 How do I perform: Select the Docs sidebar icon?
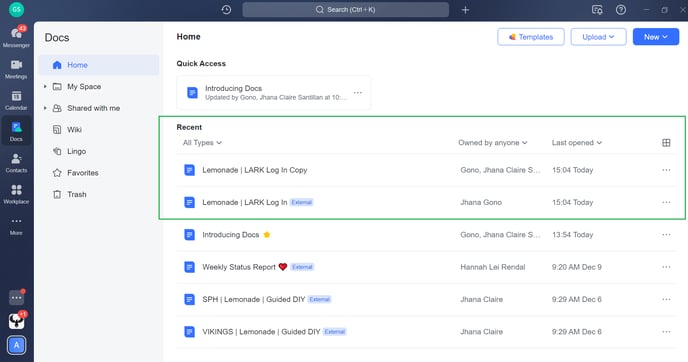pyautogui.click(x=16, y=132)
